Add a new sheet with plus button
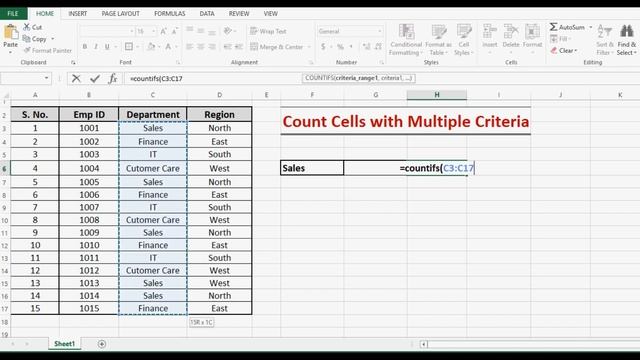The height and width of the screenshot is (360, 640). [x=102, y=344]
